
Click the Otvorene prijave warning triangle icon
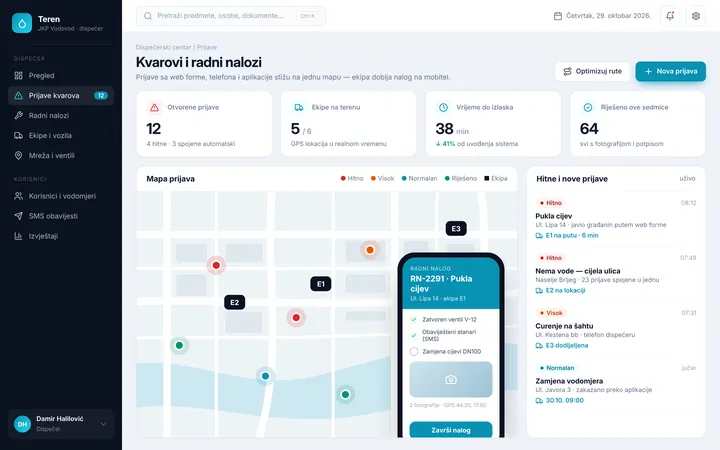(154, 107)
